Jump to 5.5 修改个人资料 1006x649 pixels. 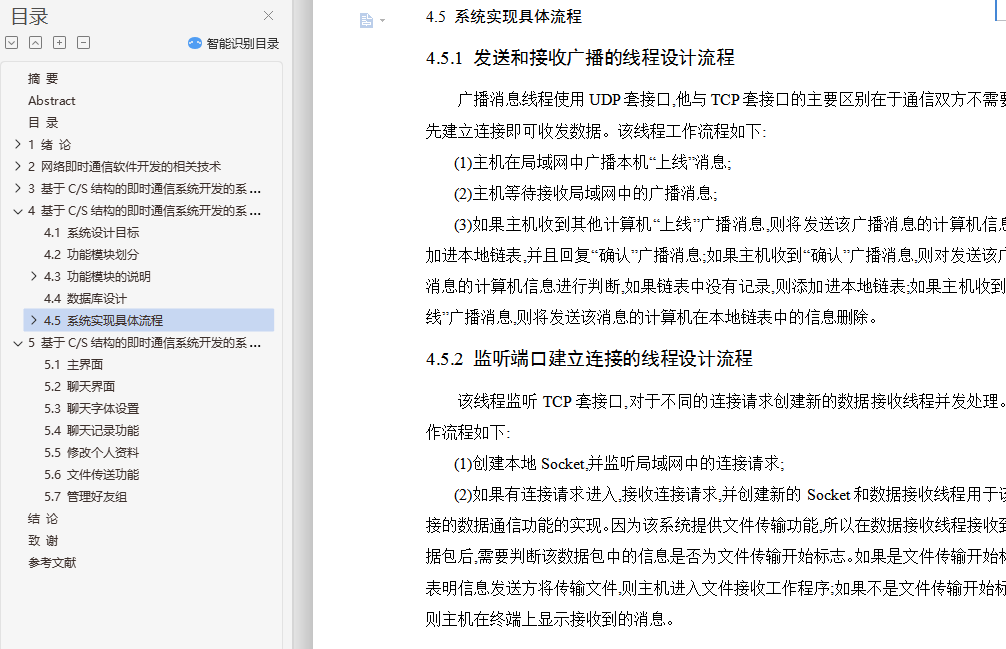coord(91,453)
